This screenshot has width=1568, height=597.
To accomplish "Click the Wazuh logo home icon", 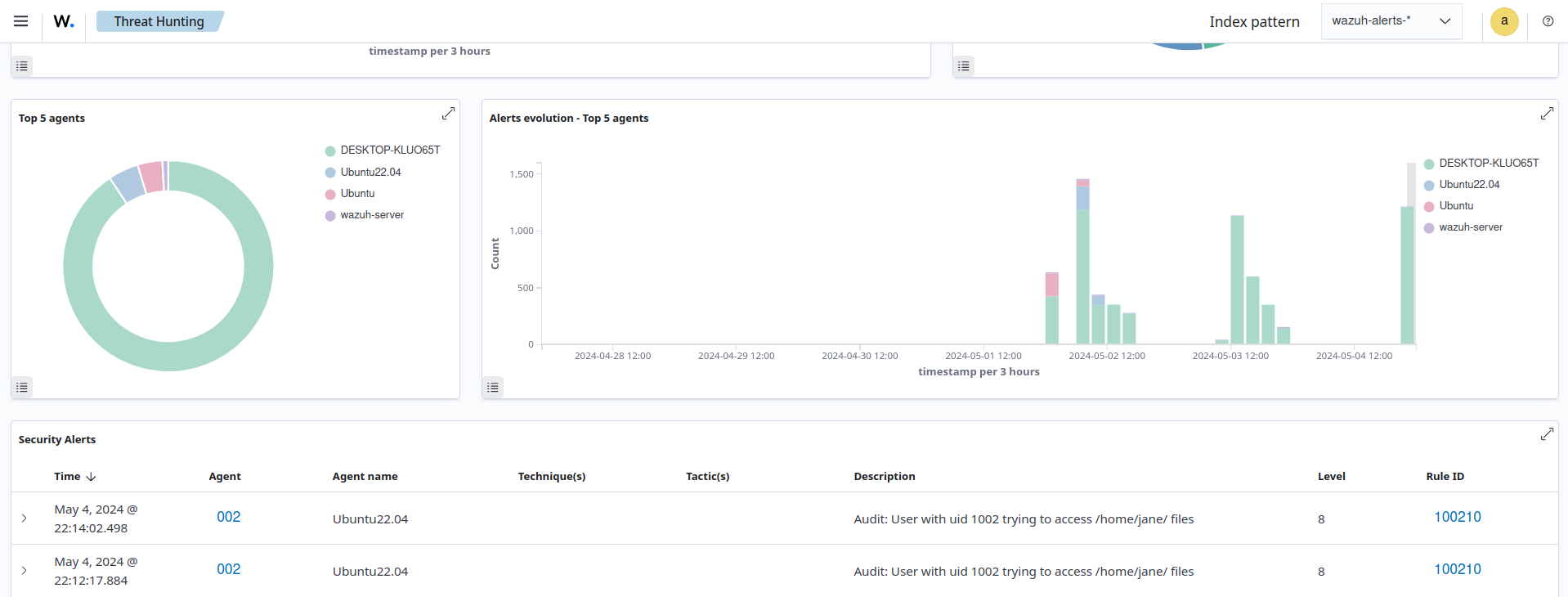I will [x=64, y=21].
